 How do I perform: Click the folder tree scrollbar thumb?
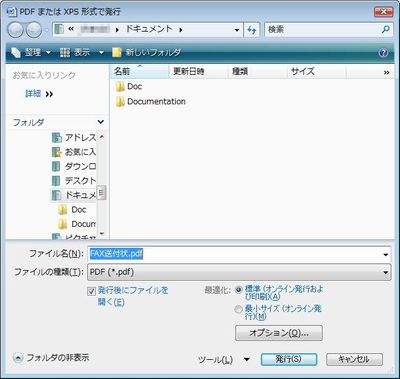pos(102,192)
